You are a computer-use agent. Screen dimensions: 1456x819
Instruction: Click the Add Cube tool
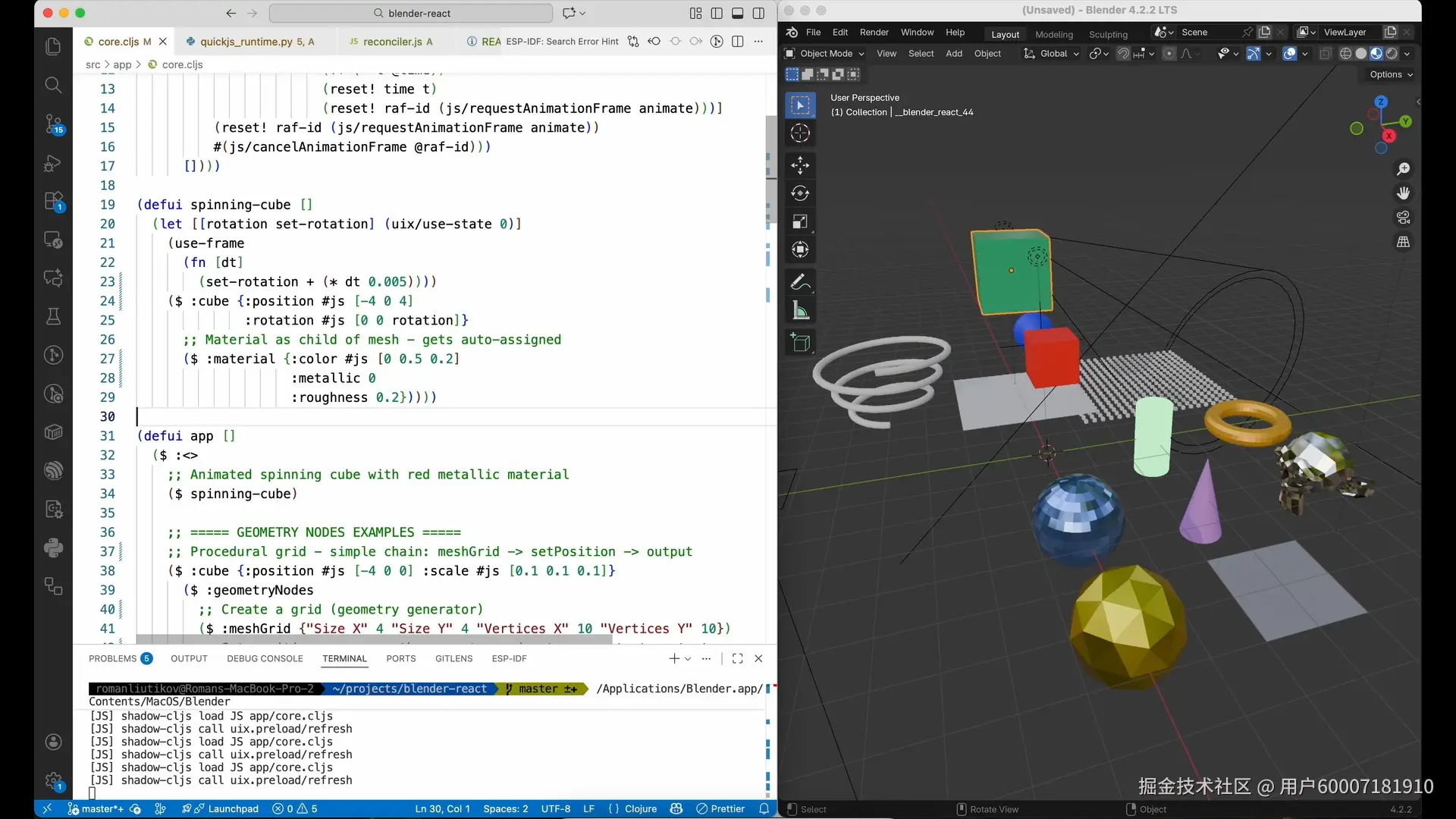click(800, 343)
